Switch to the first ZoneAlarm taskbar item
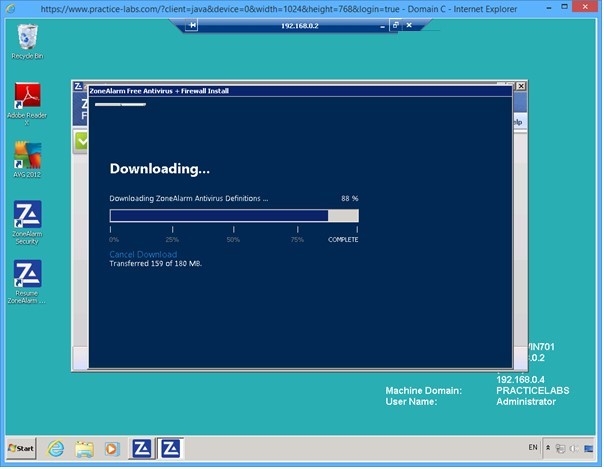This screenshot has width=604, height=469. pyautogui.click(x=141, y=449)
